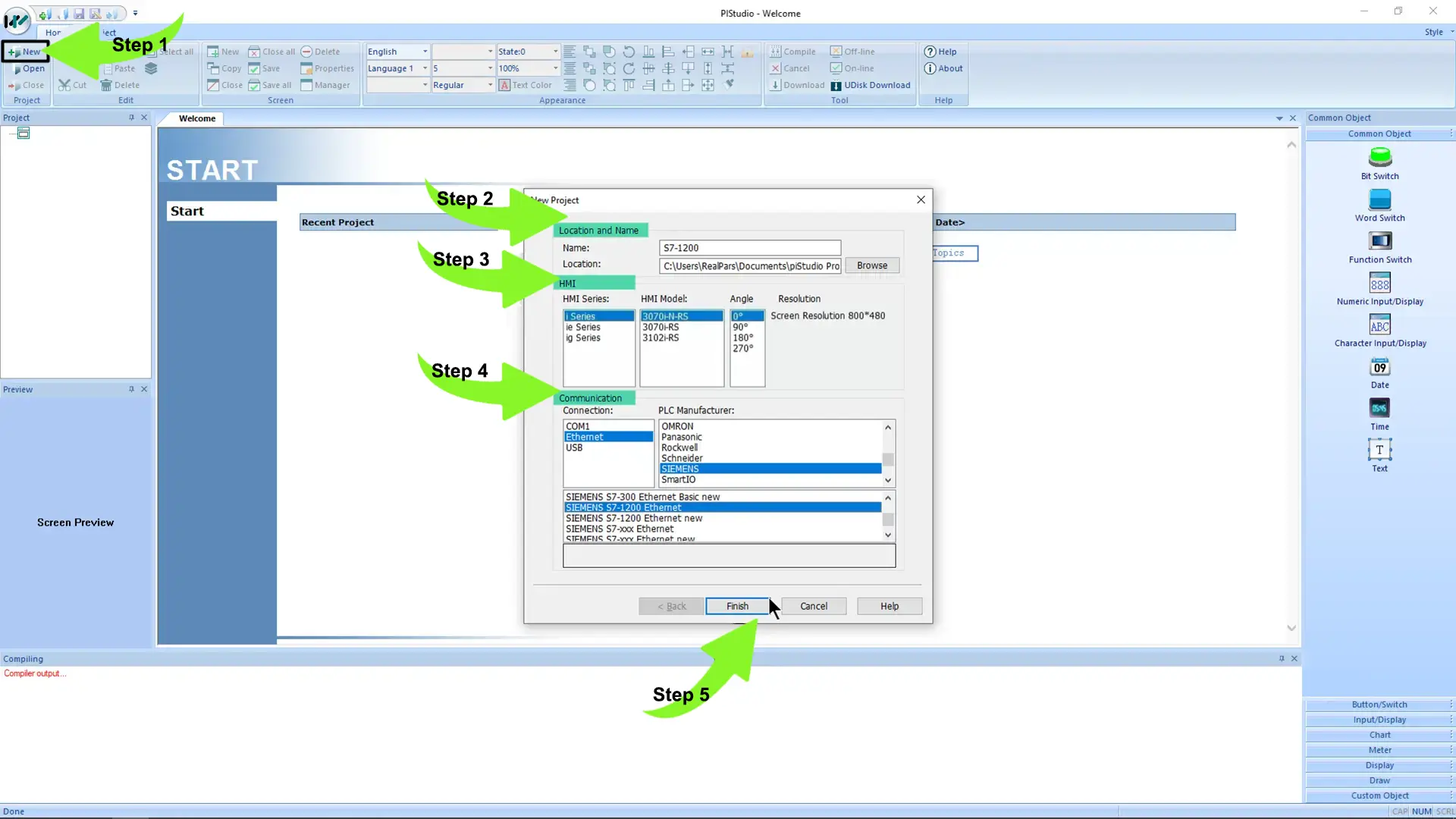Viewport: 1456px width, 819px height.
Task: Click the project Name input field
Action: (750, 248)
